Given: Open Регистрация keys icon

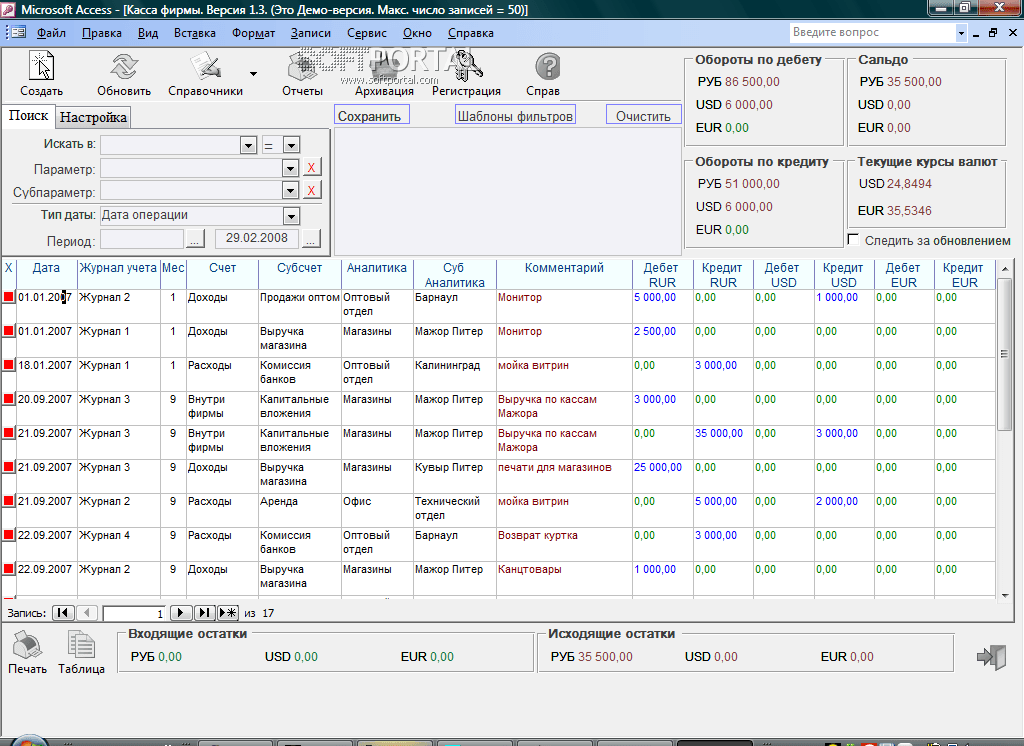Looking at the screenshot, I should (468, 67).
